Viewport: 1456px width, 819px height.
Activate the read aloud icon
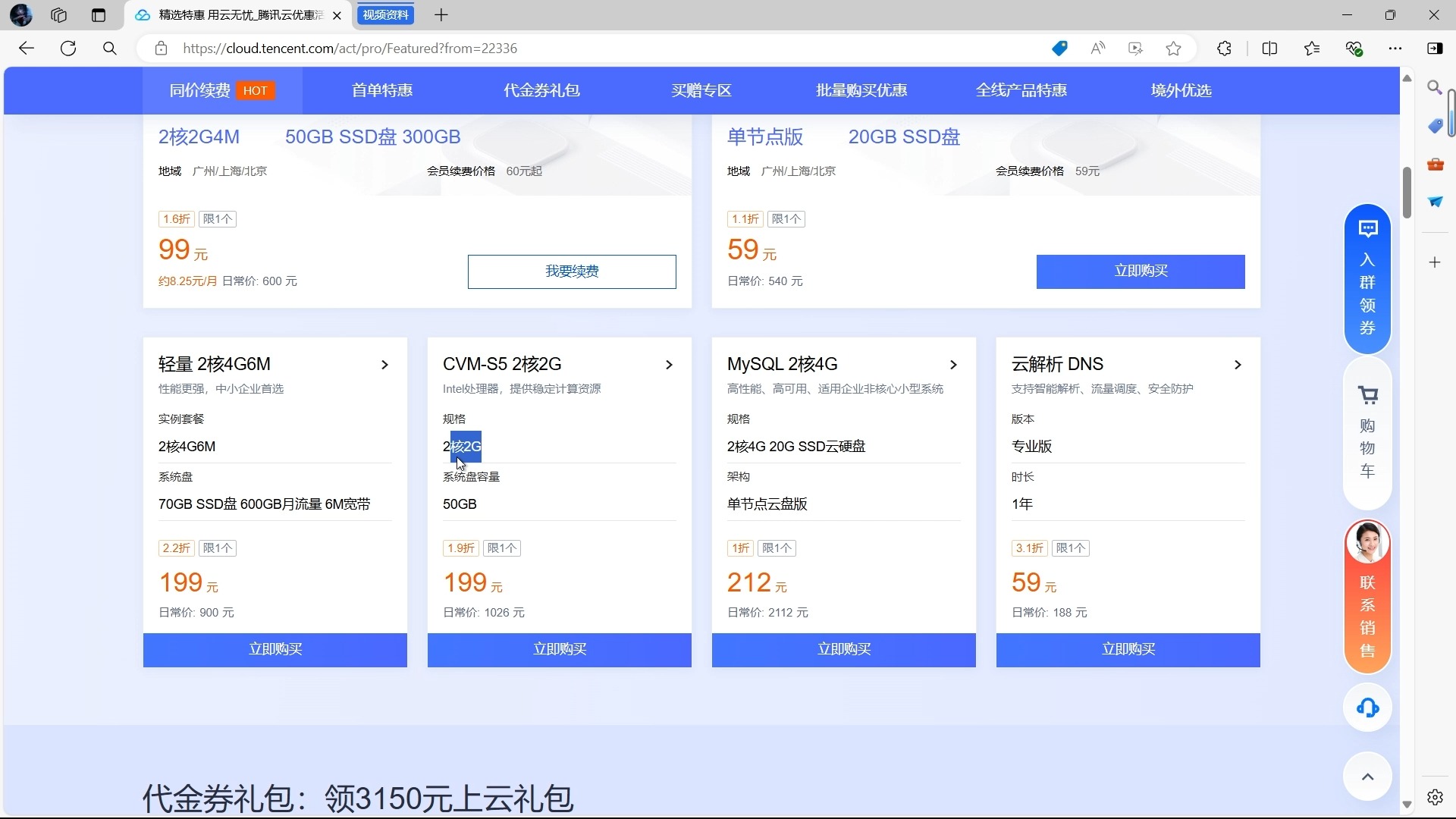click(1097, 49)
